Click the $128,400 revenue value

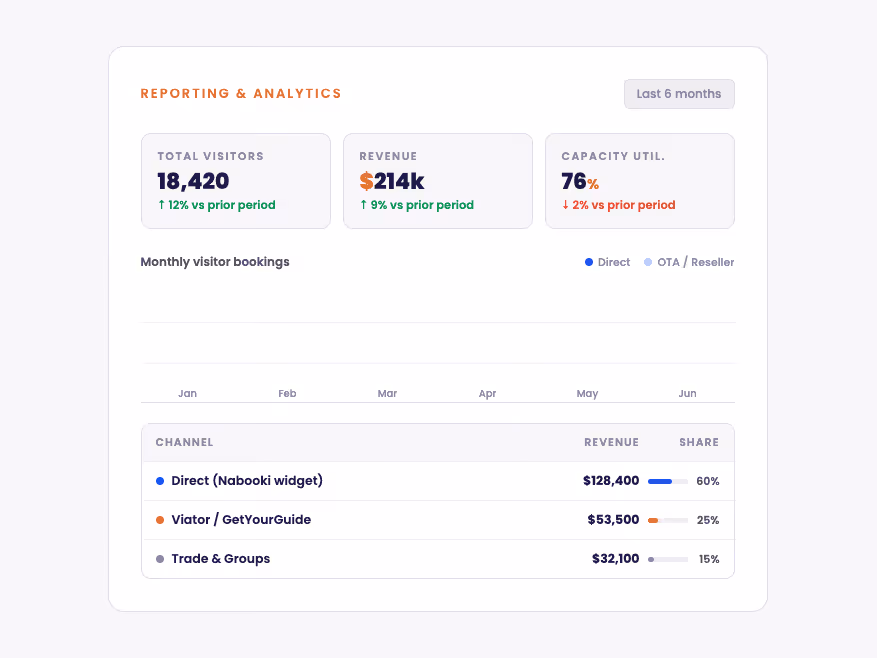click(x=611, y=481)
